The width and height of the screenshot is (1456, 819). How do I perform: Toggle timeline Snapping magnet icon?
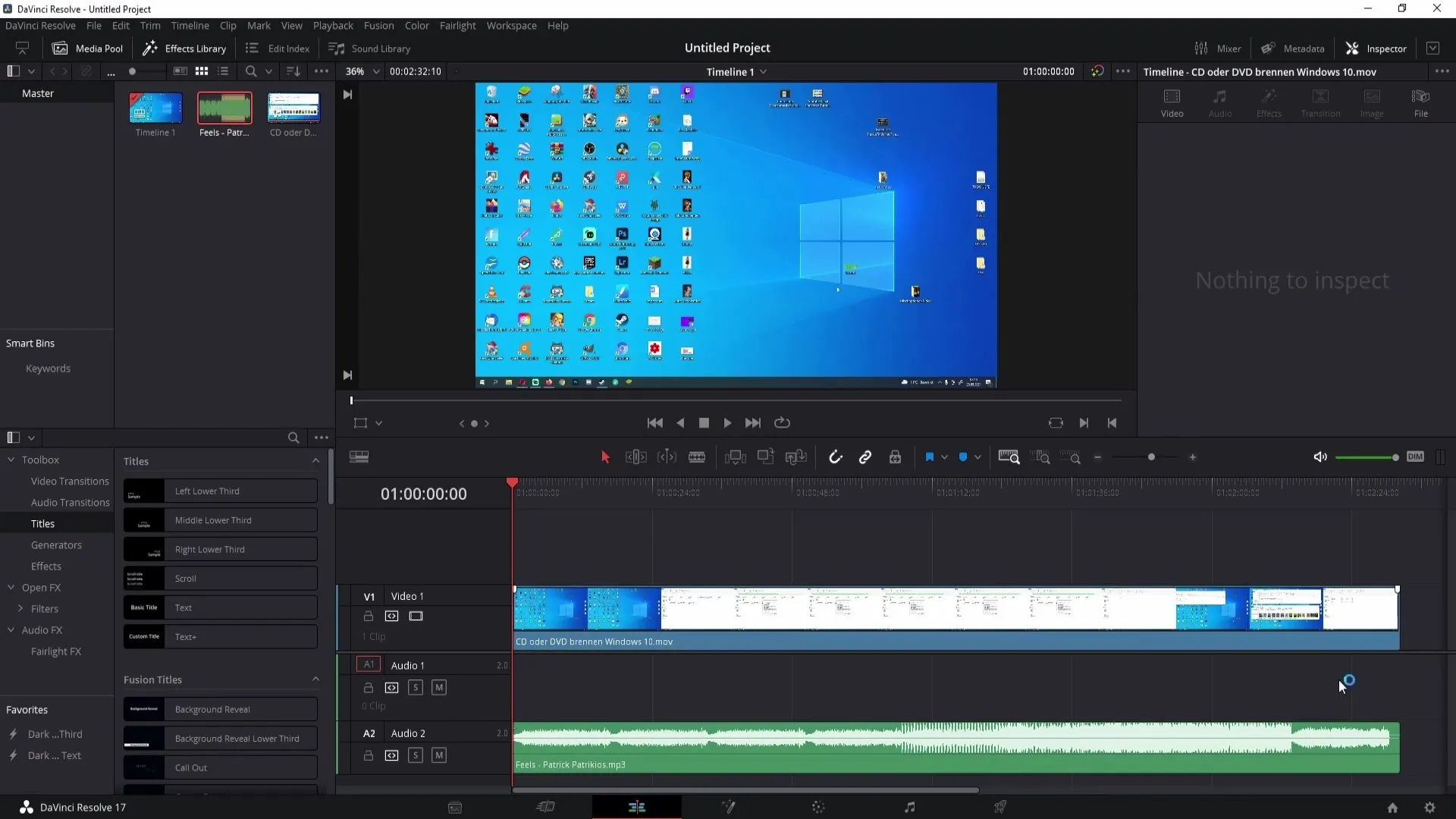(835, 457)
